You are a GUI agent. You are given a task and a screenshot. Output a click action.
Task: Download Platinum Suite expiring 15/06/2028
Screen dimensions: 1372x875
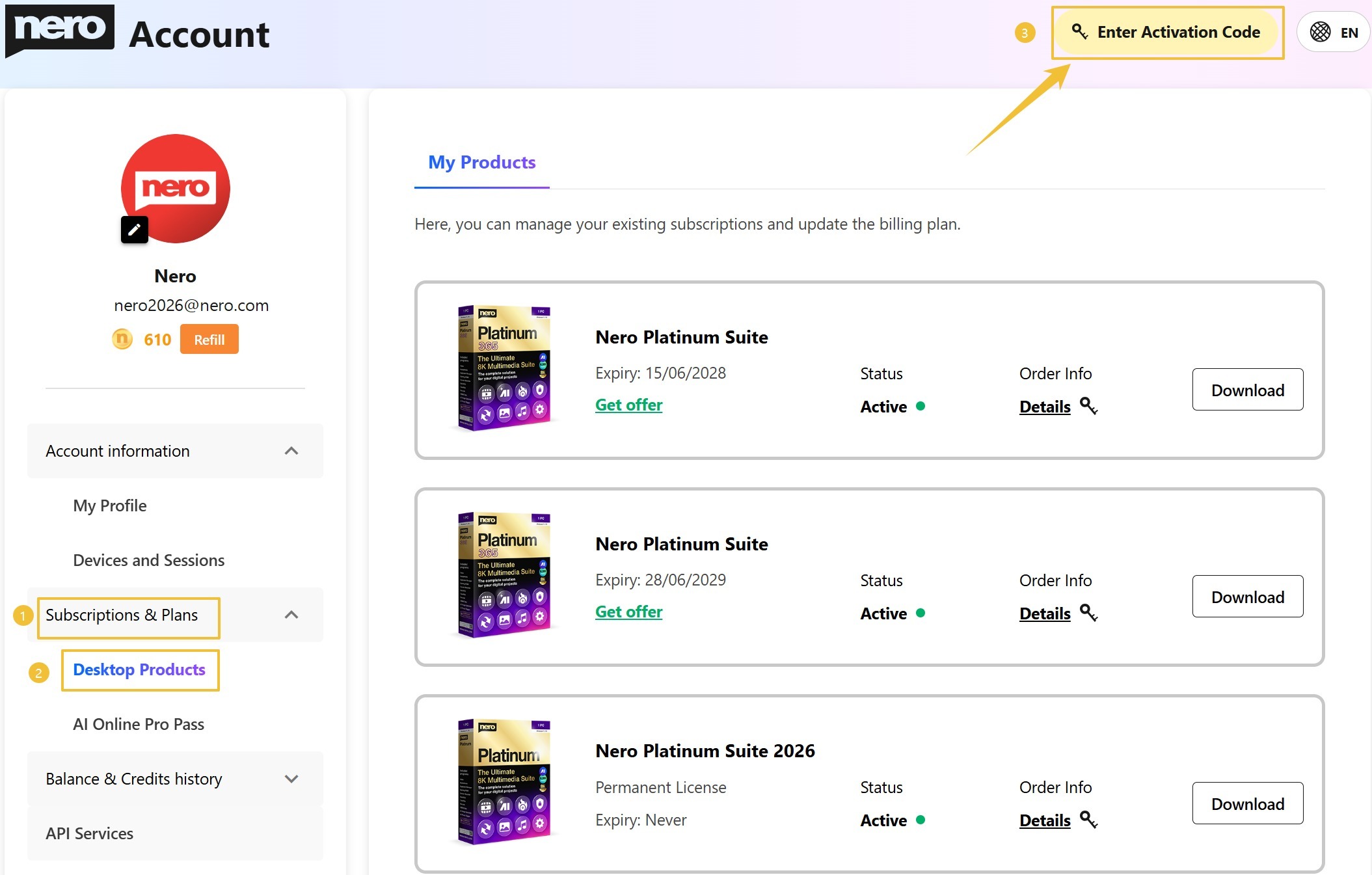1248,390
